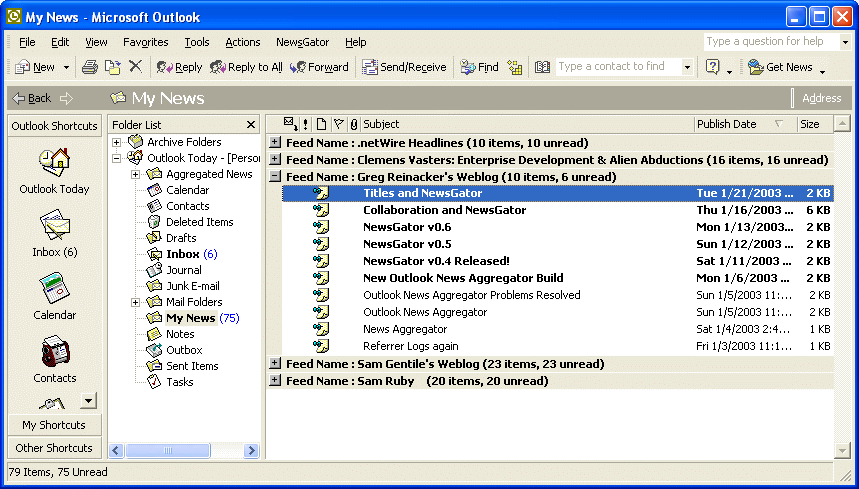Open the Tools menu
This screenshot has width=859, height=489.
(x=197, y=42)
